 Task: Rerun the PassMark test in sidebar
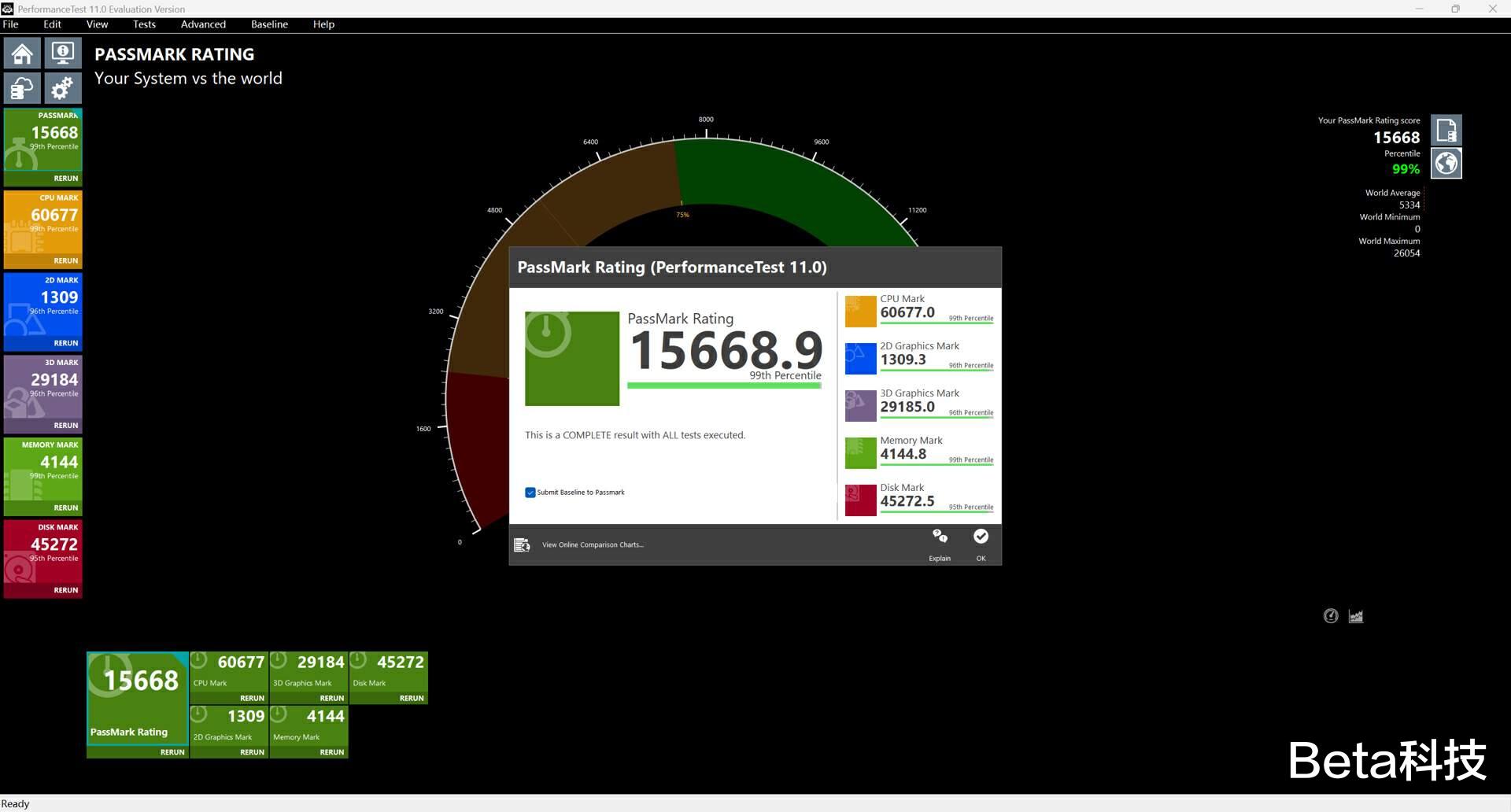66,179
